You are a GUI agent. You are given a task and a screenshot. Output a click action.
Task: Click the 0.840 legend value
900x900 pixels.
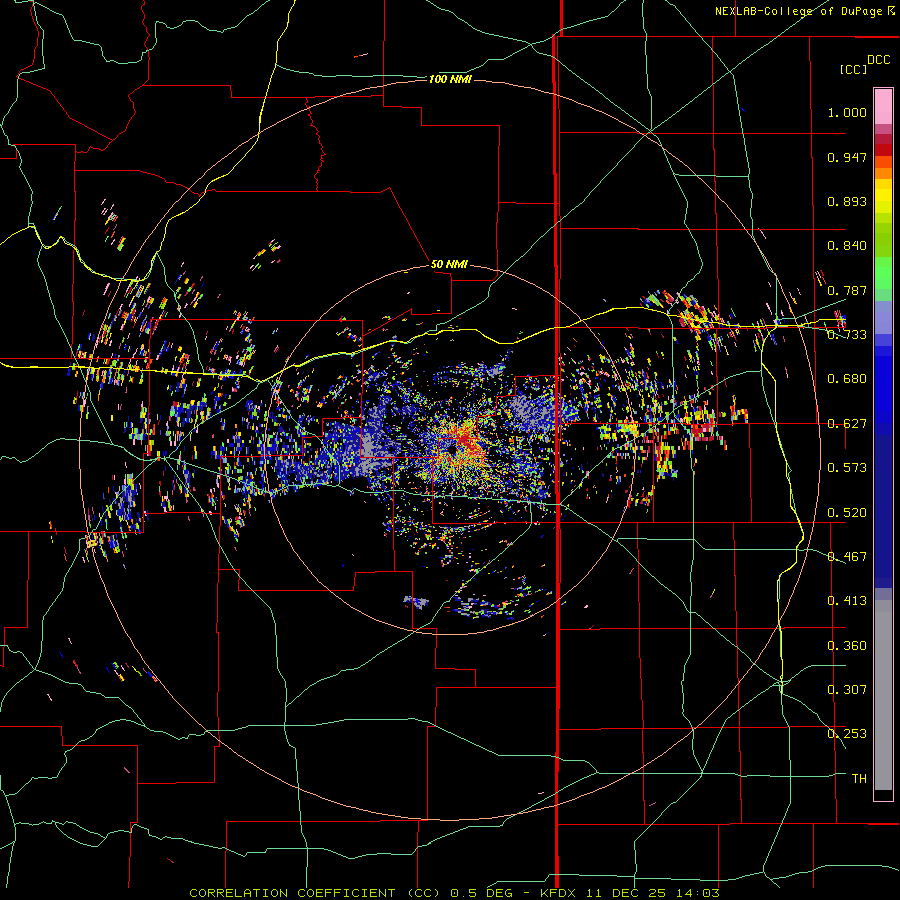point(847,246)
